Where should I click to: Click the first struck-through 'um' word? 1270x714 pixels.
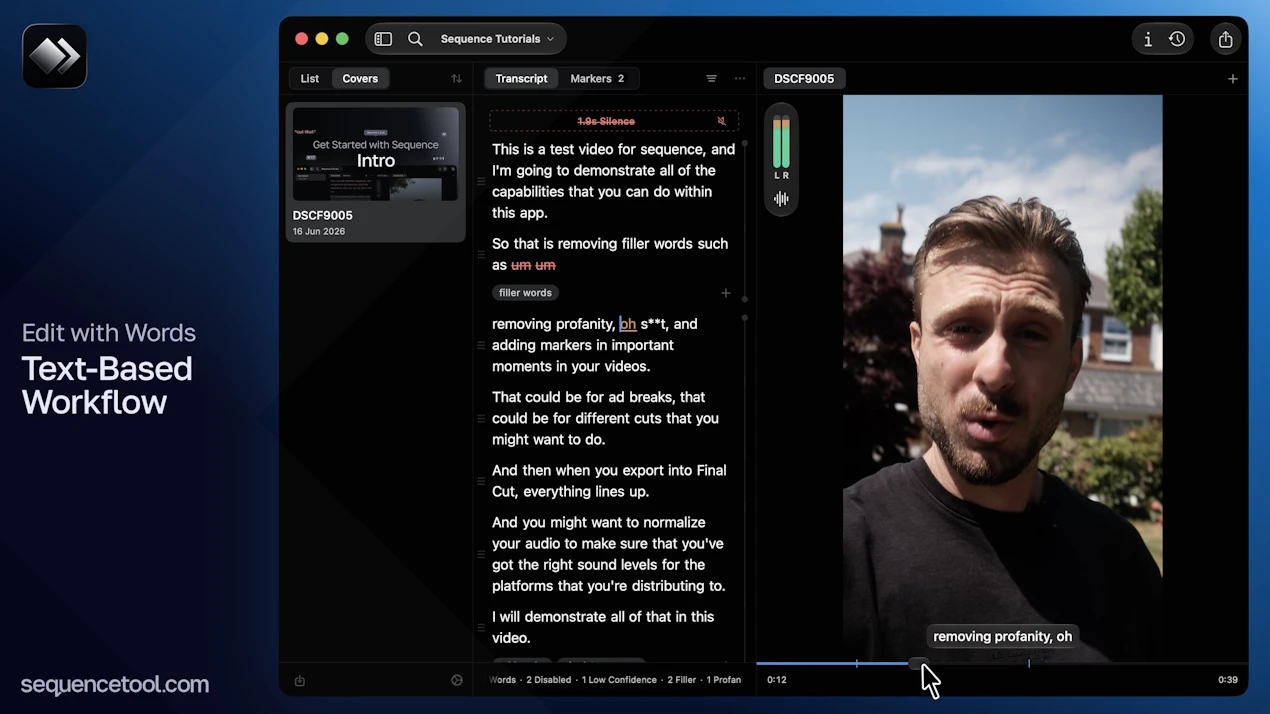tap(521, 265)
